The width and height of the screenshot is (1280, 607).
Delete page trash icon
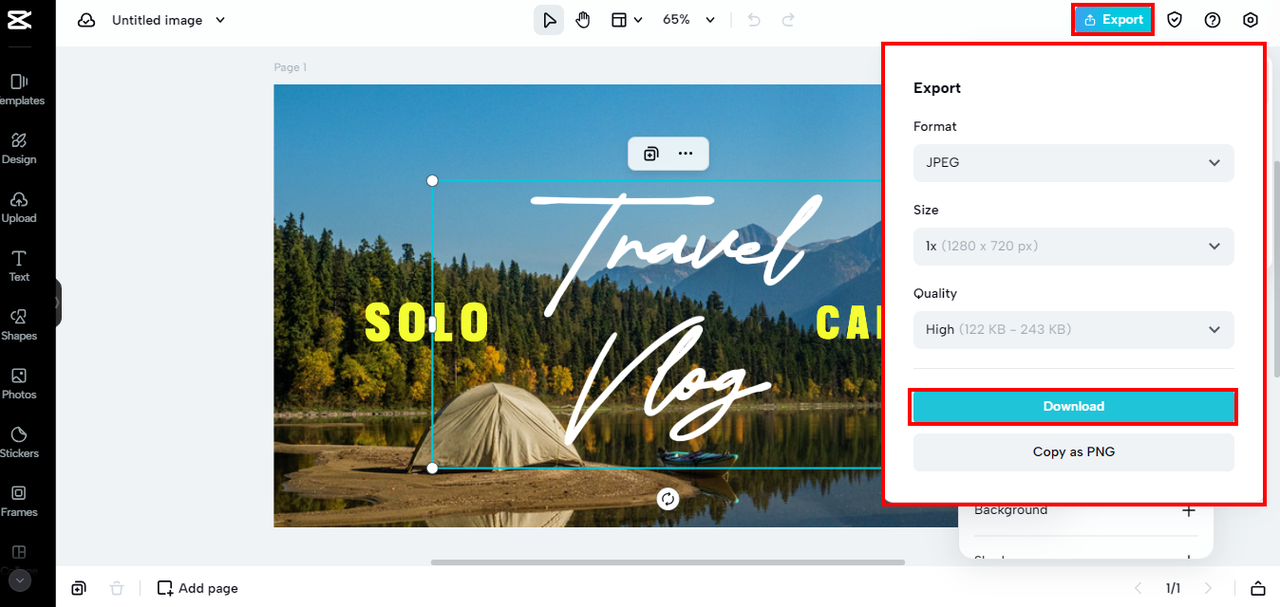pos(117,588)
